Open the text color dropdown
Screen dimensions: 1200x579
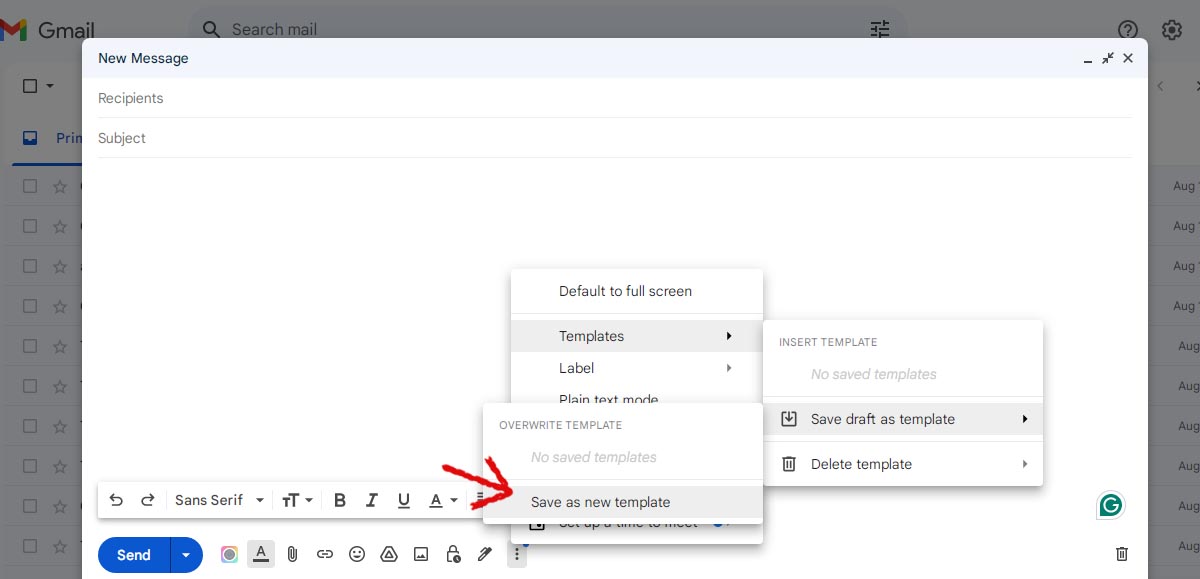[443, 500]
